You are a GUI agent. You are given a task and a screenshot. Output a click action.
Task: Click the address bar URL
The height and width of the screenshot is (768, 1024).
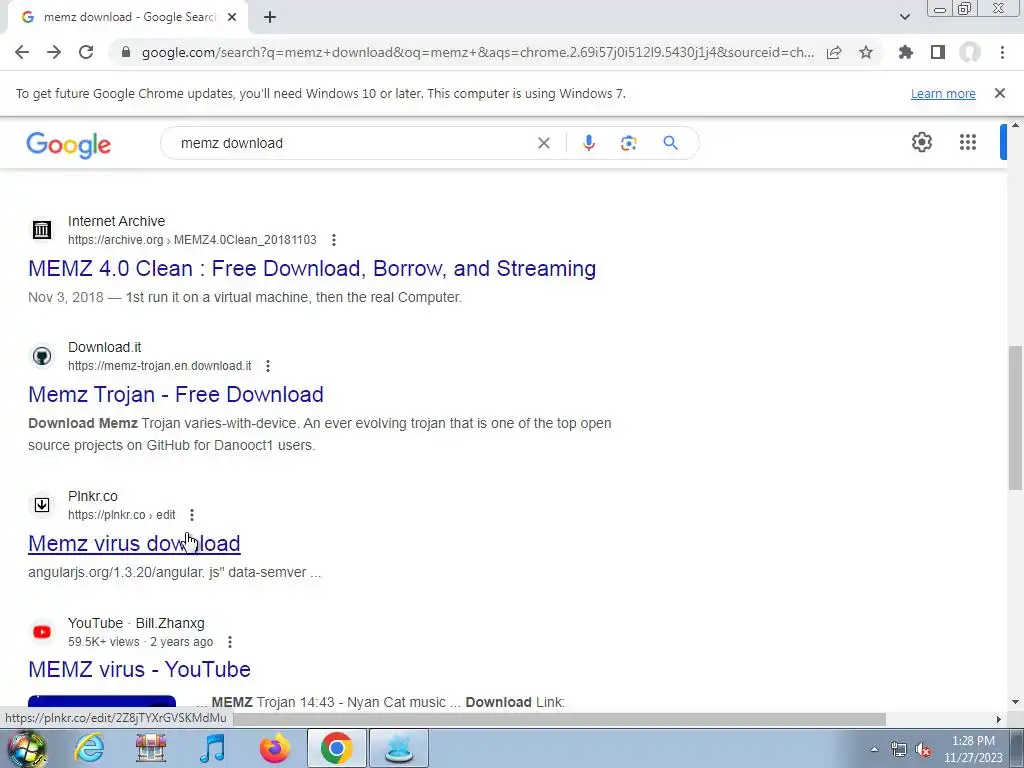point(477,52)
